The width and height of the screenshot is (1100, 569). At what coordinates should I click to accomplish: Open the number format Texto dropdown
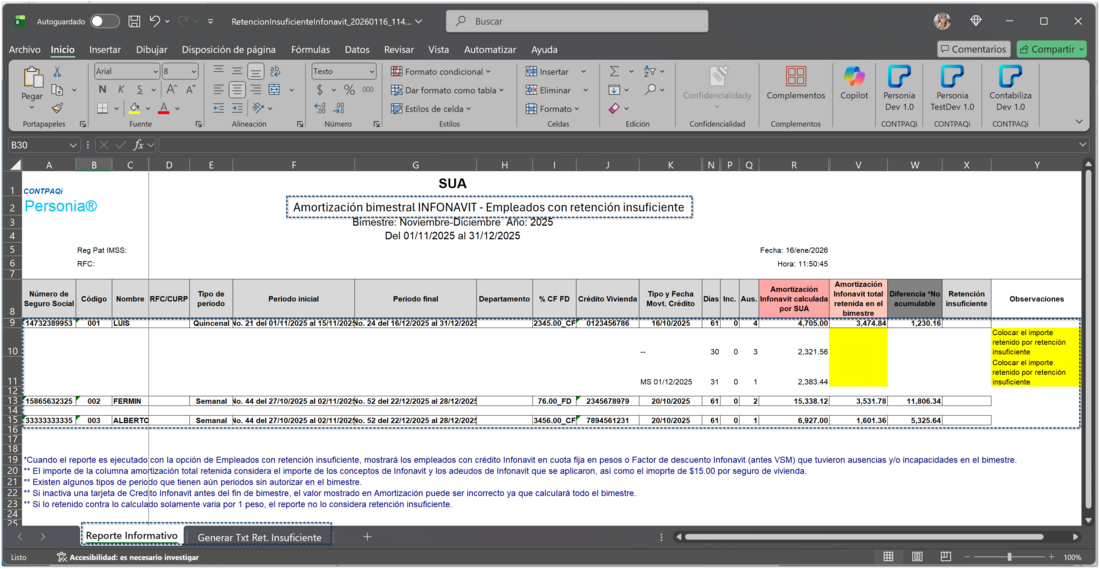371,72
